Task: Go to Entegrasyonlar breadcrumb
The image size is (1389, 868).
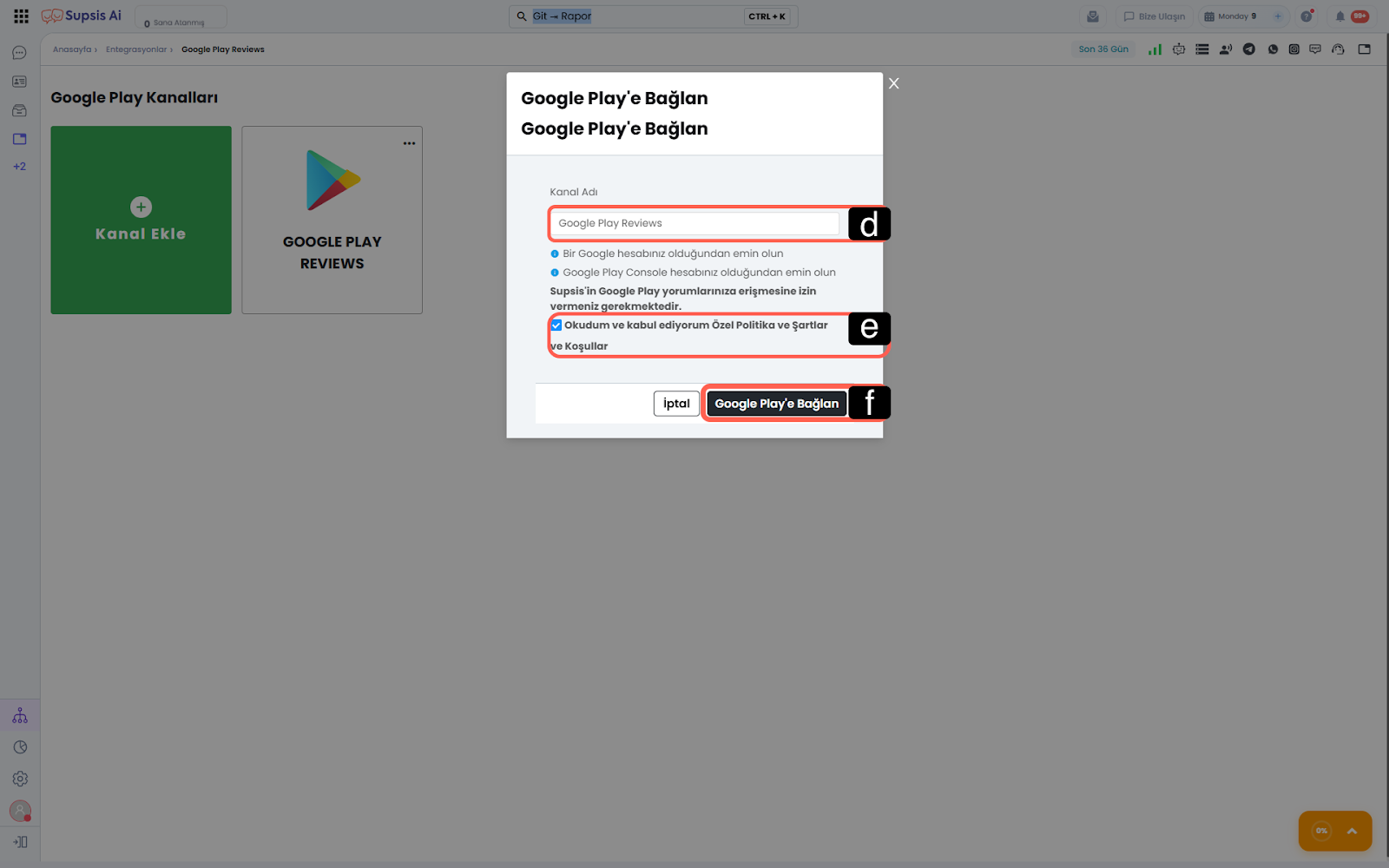Action: [136, 49]
